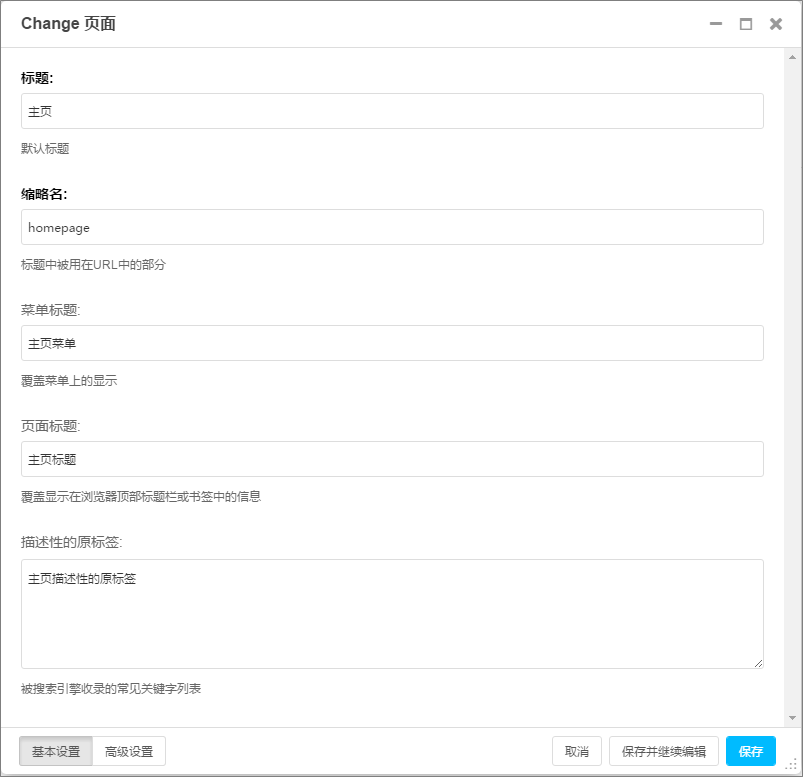The image size is (803, 777).
Task: Click the scrollbar down arrow
Action: tap(792, 718)
